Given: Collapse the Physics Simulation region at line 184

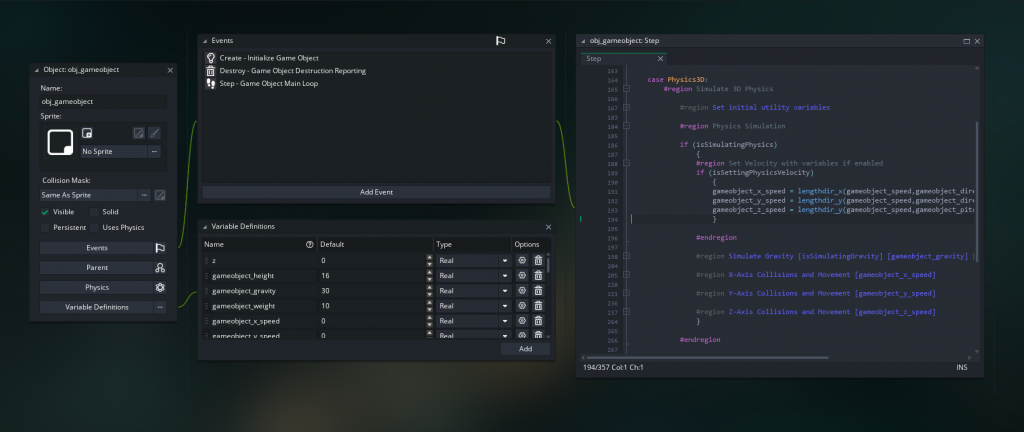Looking at the screenshot, I should [x=626, y=126].
